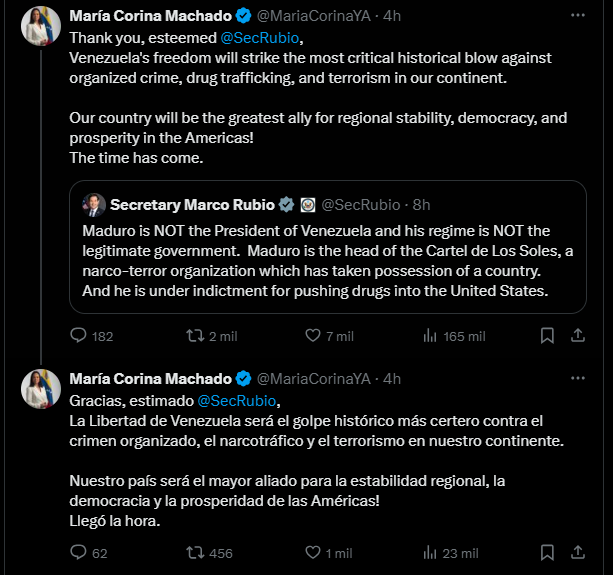View analytics showing 165 mil views
This screenshot has height=575, width=613.
pyautogui.click(x=454, y=336)
